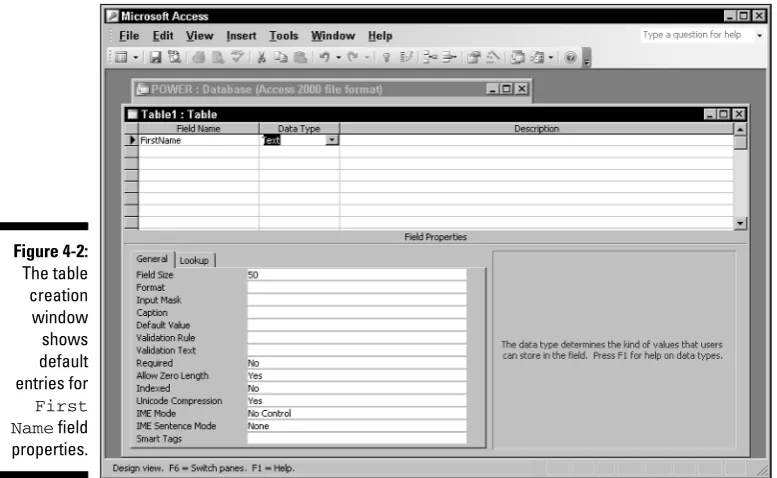
Task: Open the help question box dropdown arrow
Action: coord(759,35)
